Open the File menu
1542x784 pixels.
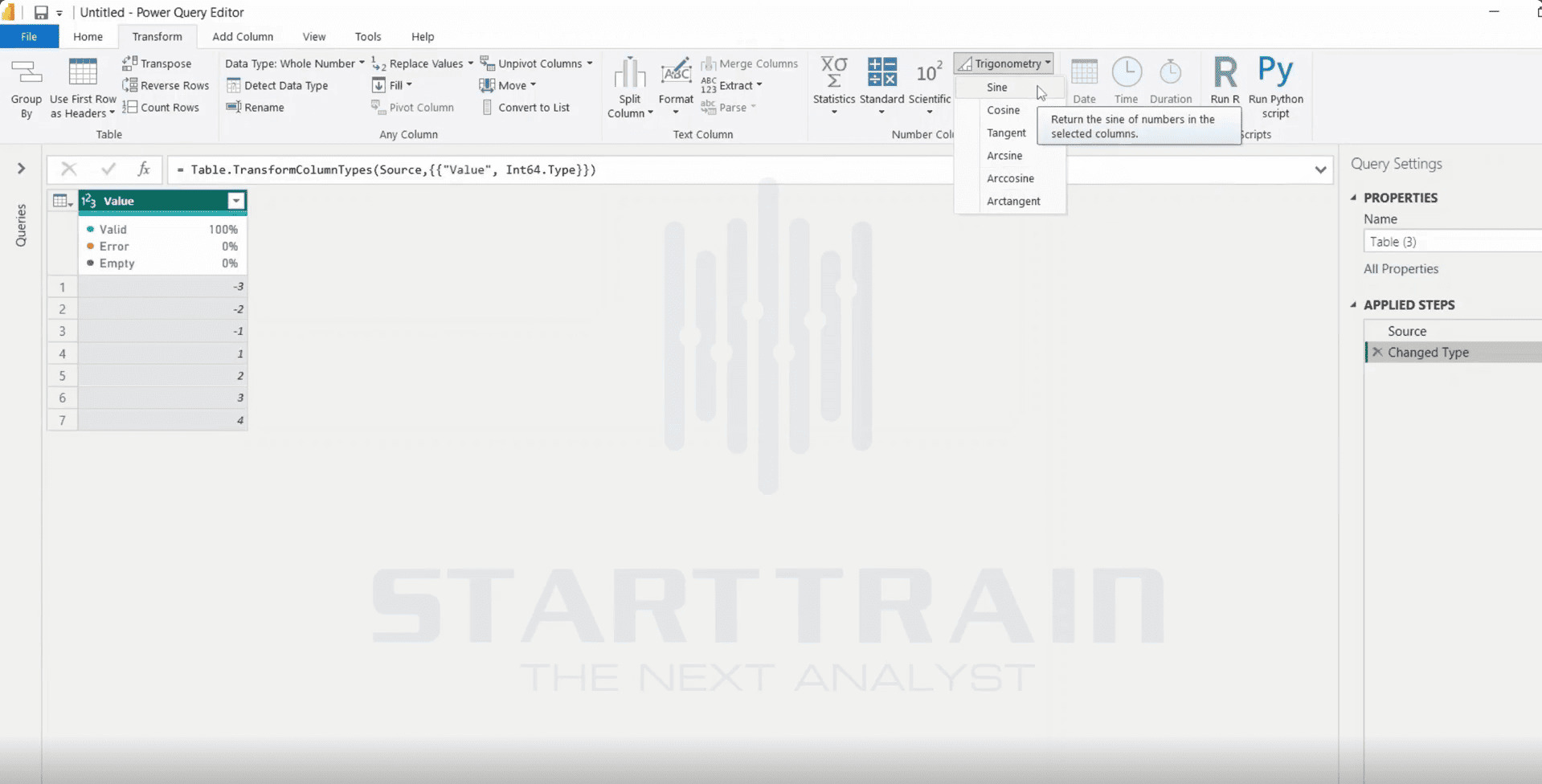(29, 36)
